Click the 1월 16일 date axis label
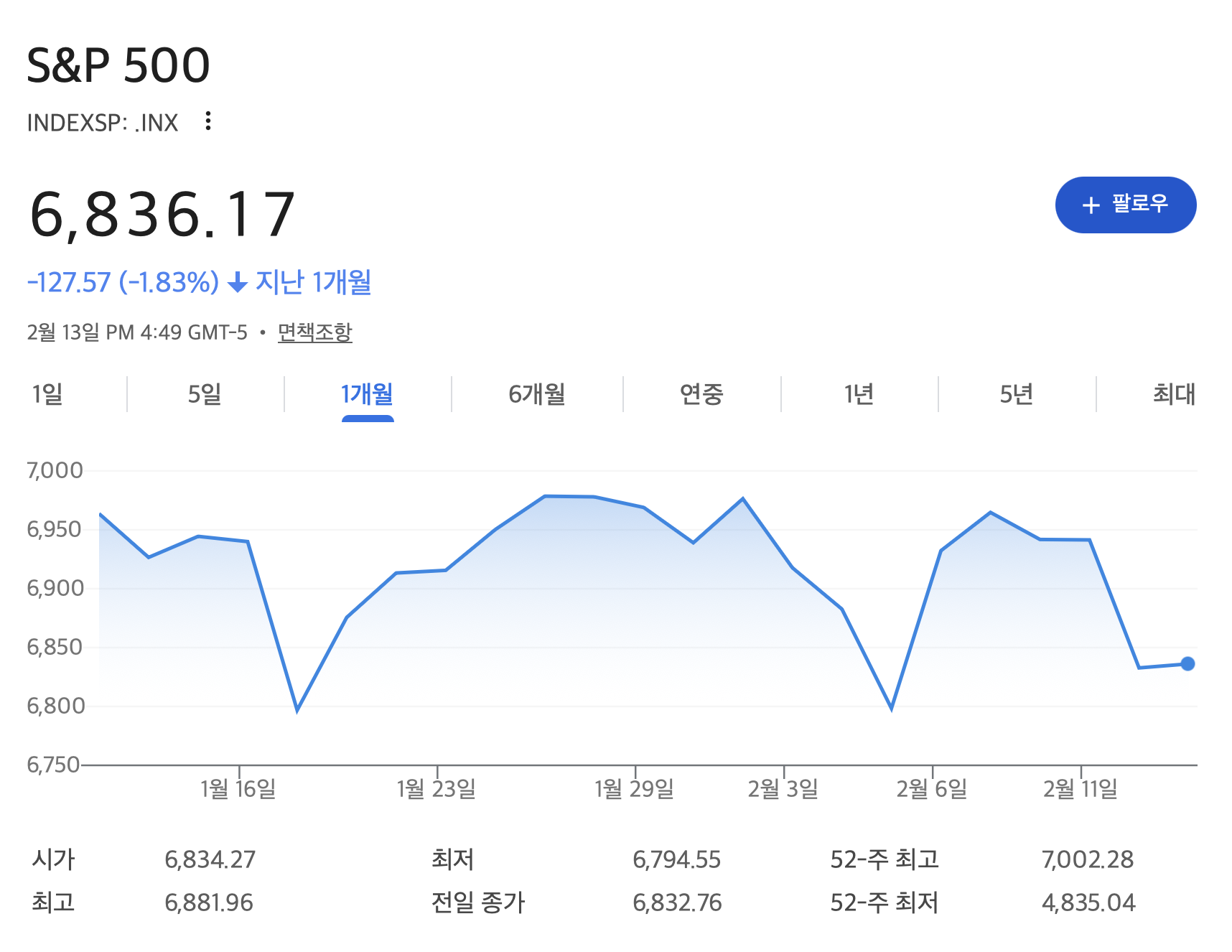This screenshot has height=952, width=1232. click(238, 789)
